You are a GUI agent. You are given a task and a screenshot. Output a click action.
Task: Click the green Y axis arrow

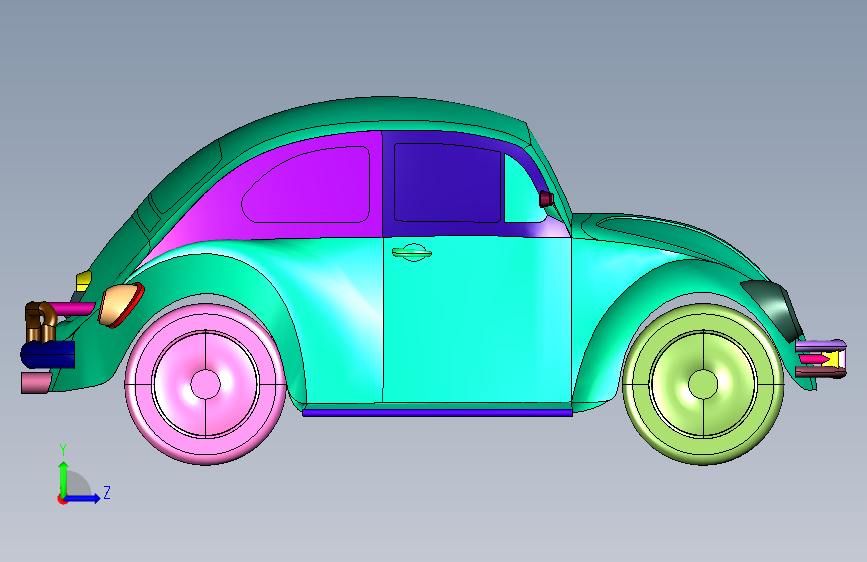[x=64, y=479]
